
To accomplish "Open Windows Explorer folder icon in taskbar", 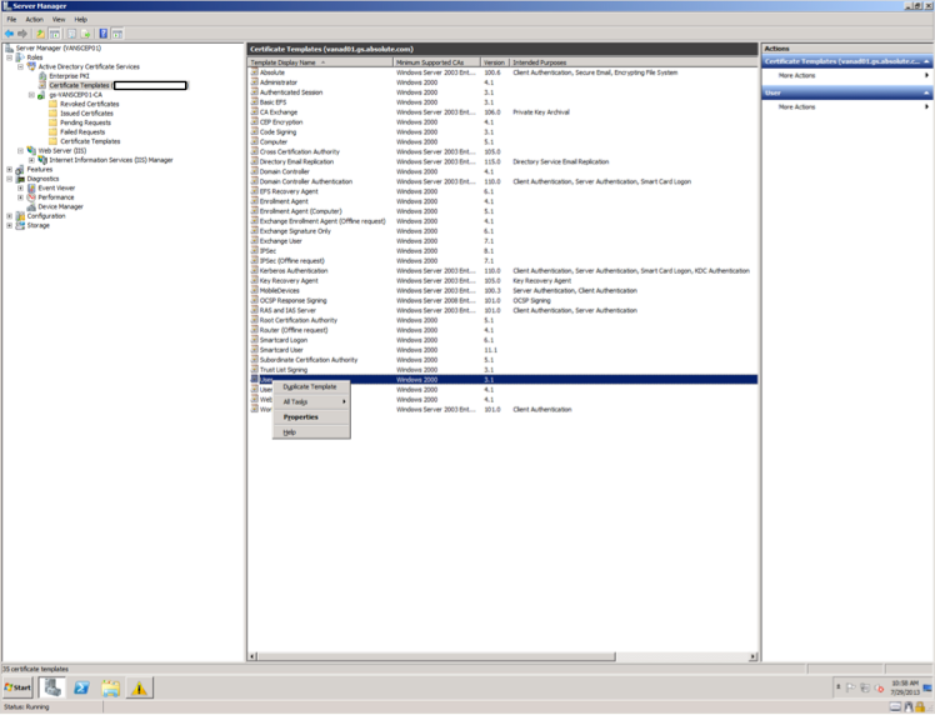I will [x=110, y=688].
